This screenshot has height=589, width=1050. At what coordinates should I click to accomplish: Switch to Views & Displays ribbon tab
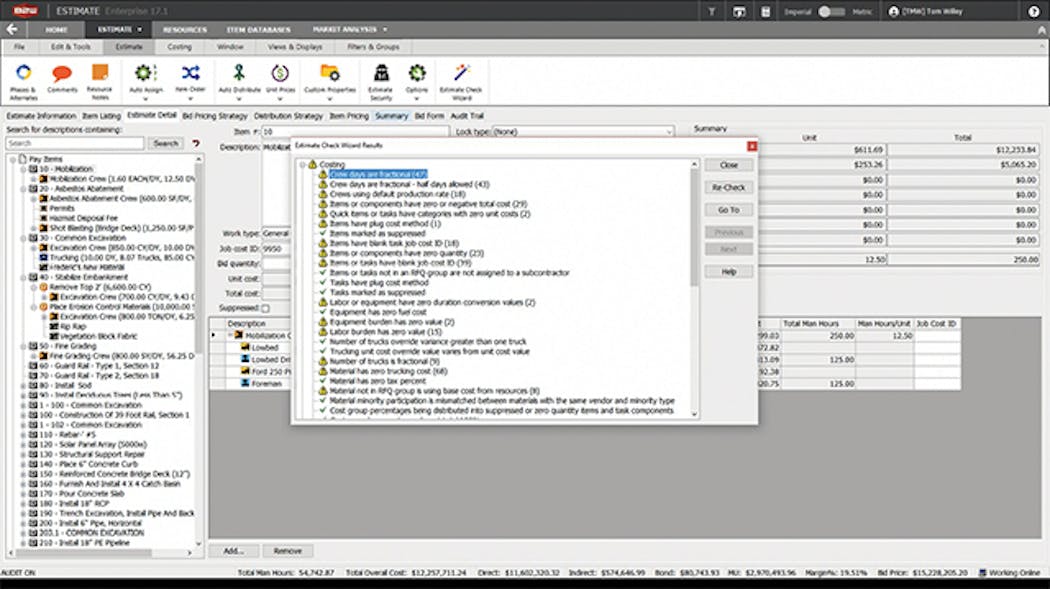[x=295, y=47]
